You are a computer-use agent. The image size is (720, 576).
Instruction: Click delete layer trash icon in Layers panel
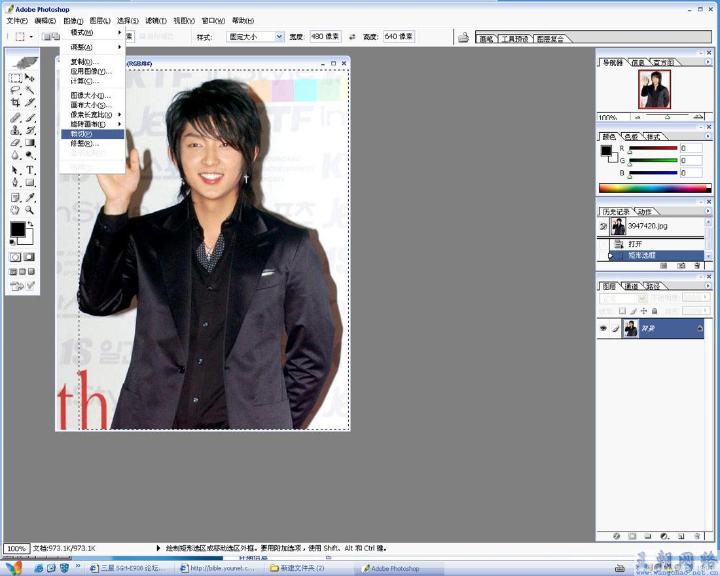click(697, 536)
